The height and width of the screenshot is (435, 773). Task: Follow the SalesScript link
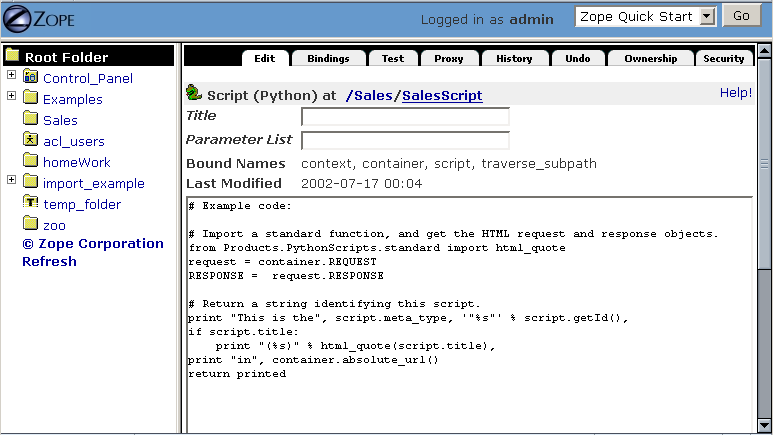(x=442, y=96)
